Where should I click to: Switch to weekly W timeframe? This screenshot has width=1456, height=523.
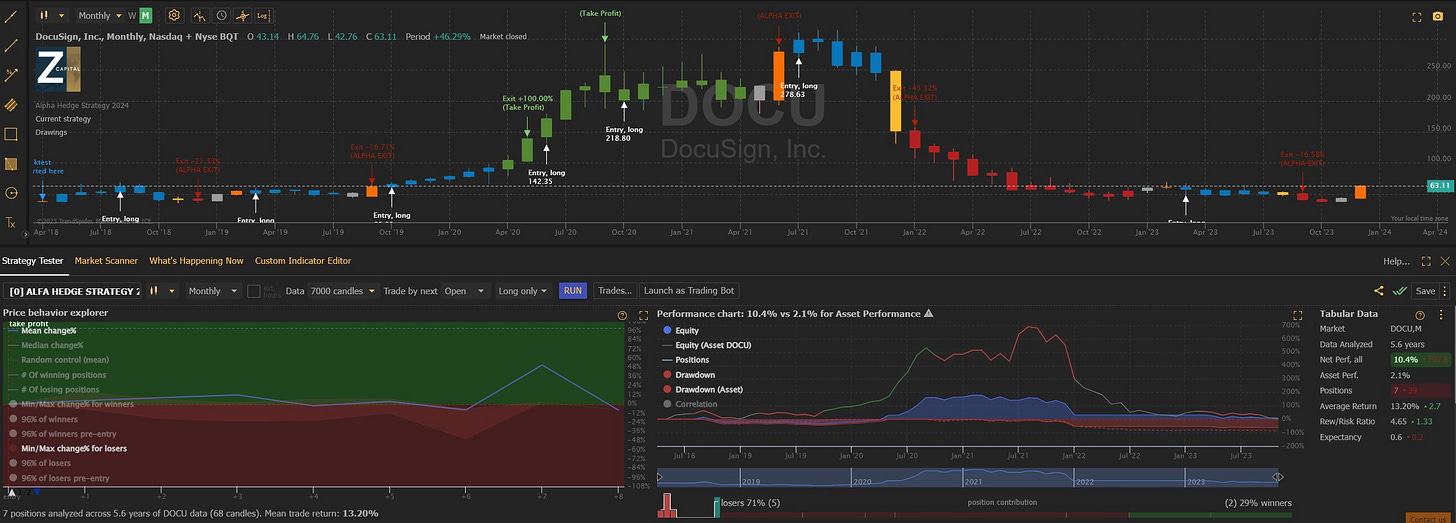point(132,16)
